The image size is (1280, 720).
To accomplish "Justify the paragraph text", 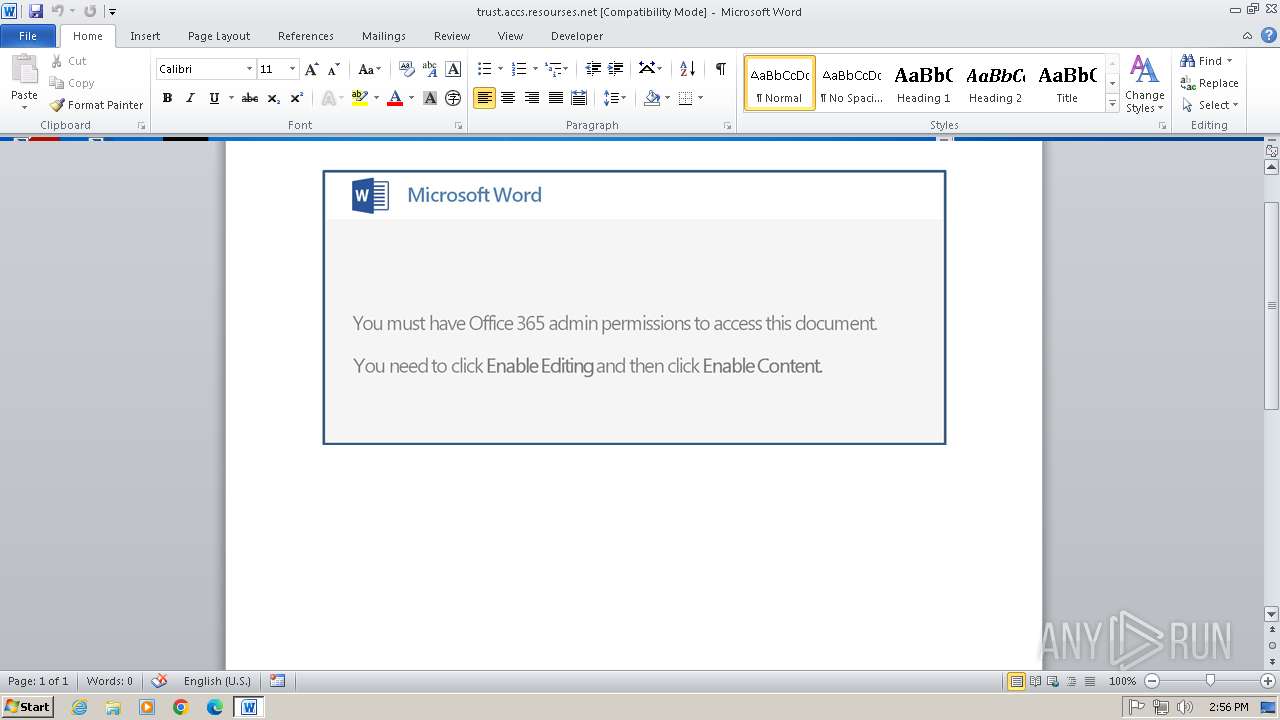I will click(555, 98).
